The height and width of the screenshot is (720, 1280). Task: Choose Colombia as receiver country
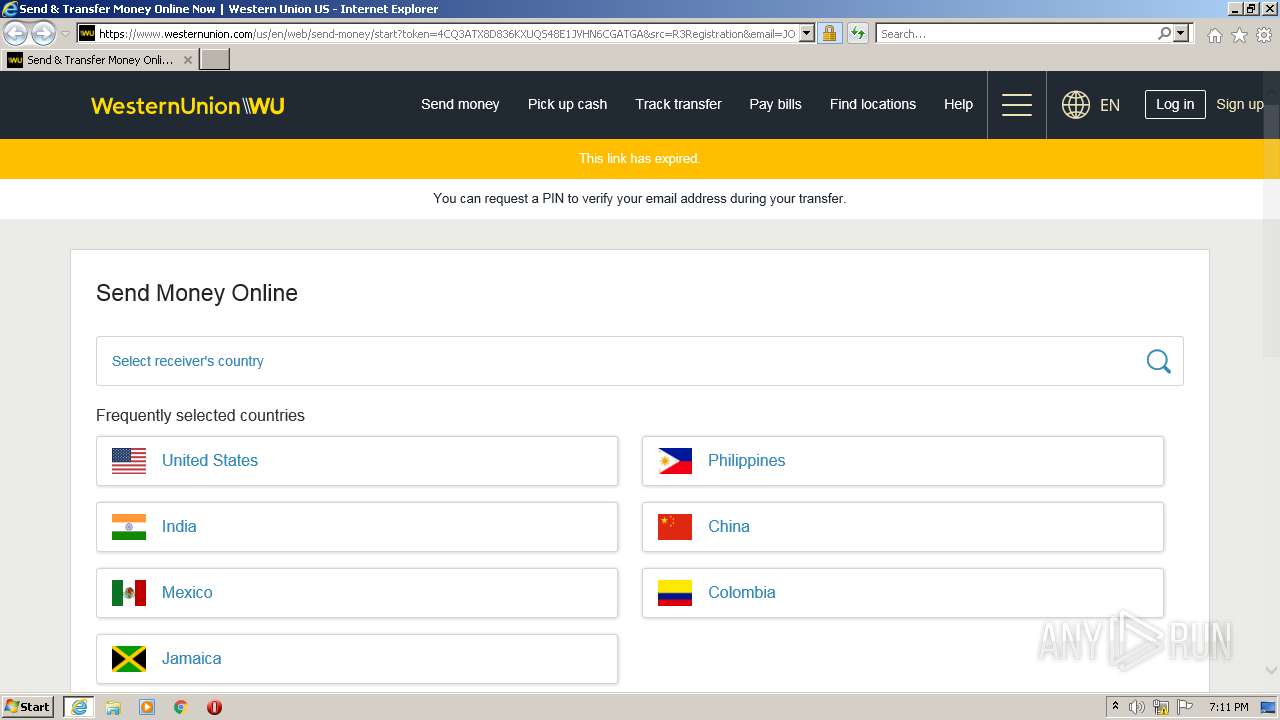(903, 593)
